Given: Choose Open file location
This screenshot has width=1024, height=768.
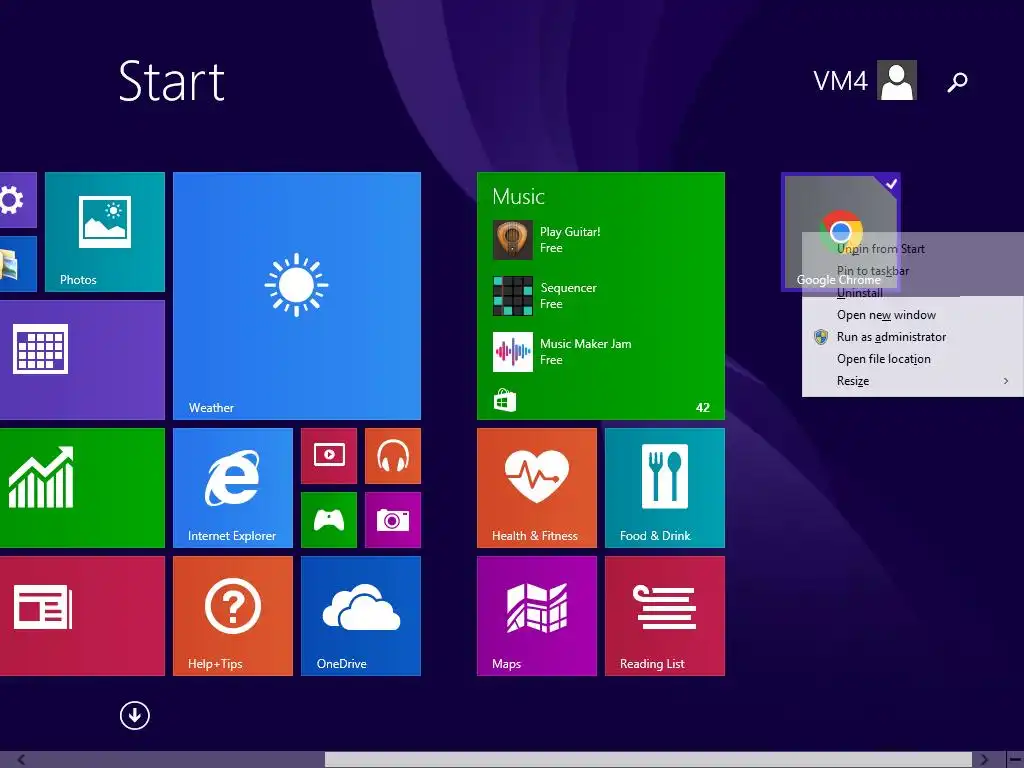Looking at the screenshot, I should point(913,359).
